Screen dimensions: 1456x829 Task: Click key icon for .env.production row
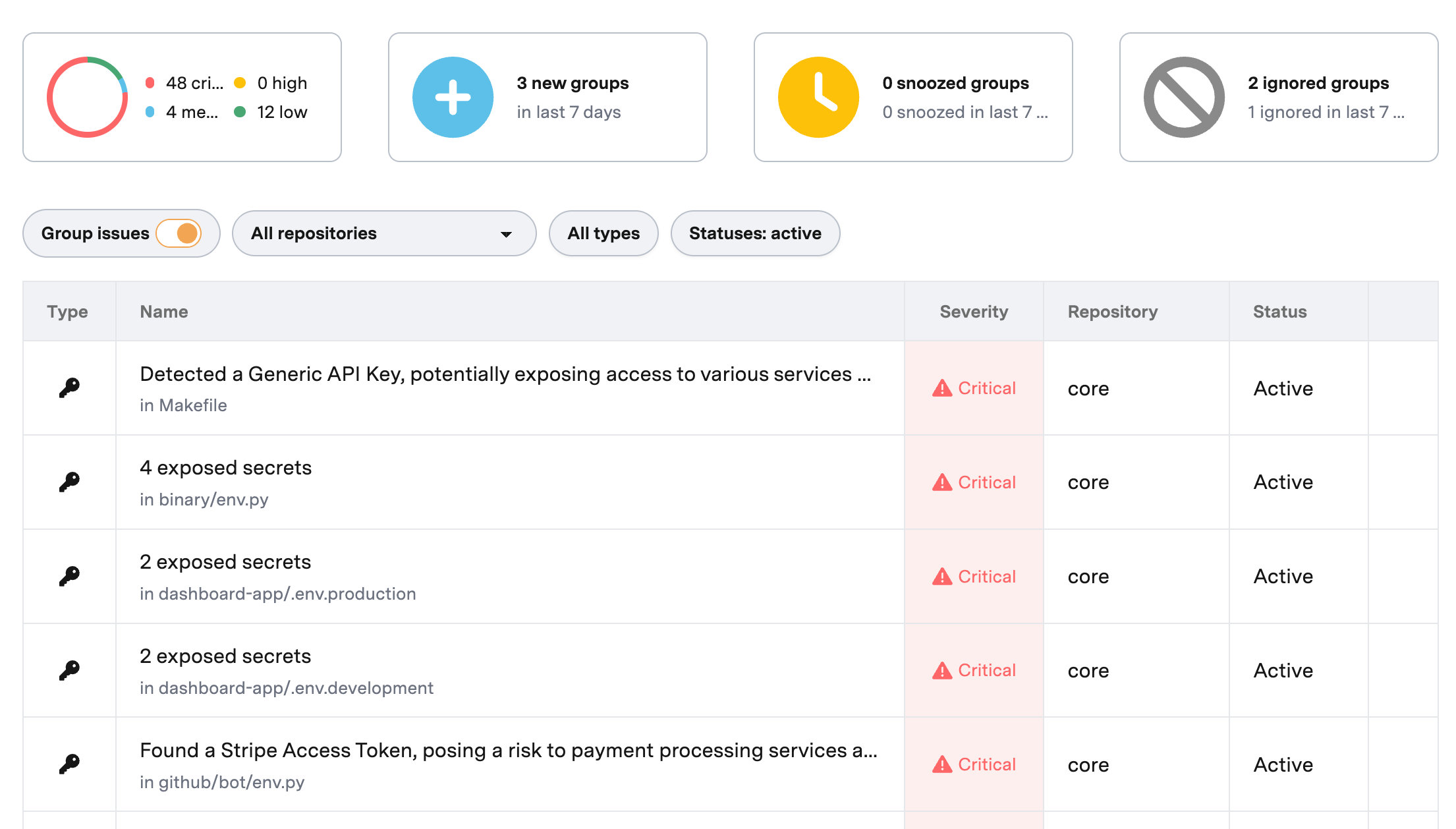(x=69, y=576)
